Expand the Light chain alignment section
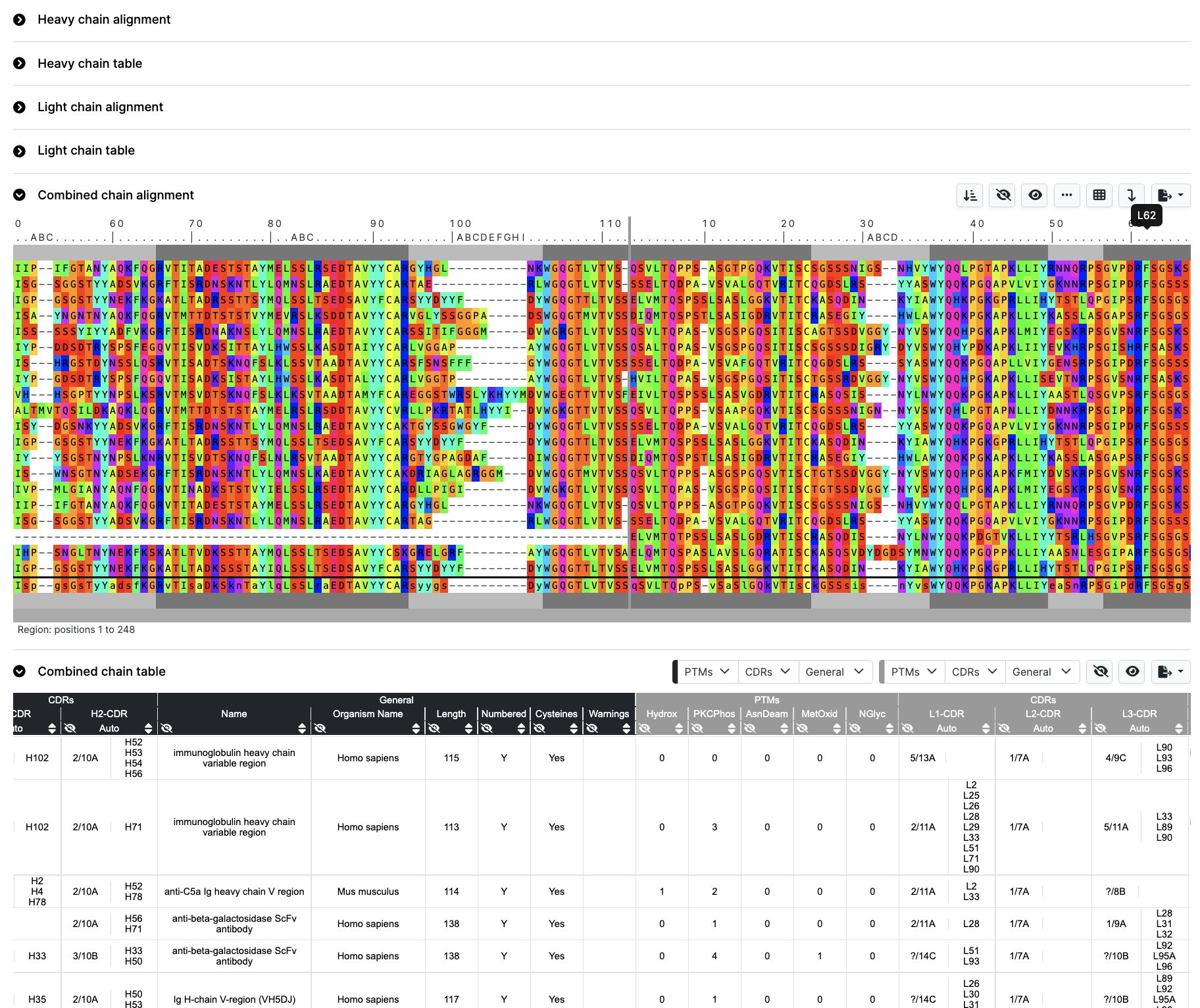Viewport: 1200px width, 1008px height. click(x=20, y=107)
